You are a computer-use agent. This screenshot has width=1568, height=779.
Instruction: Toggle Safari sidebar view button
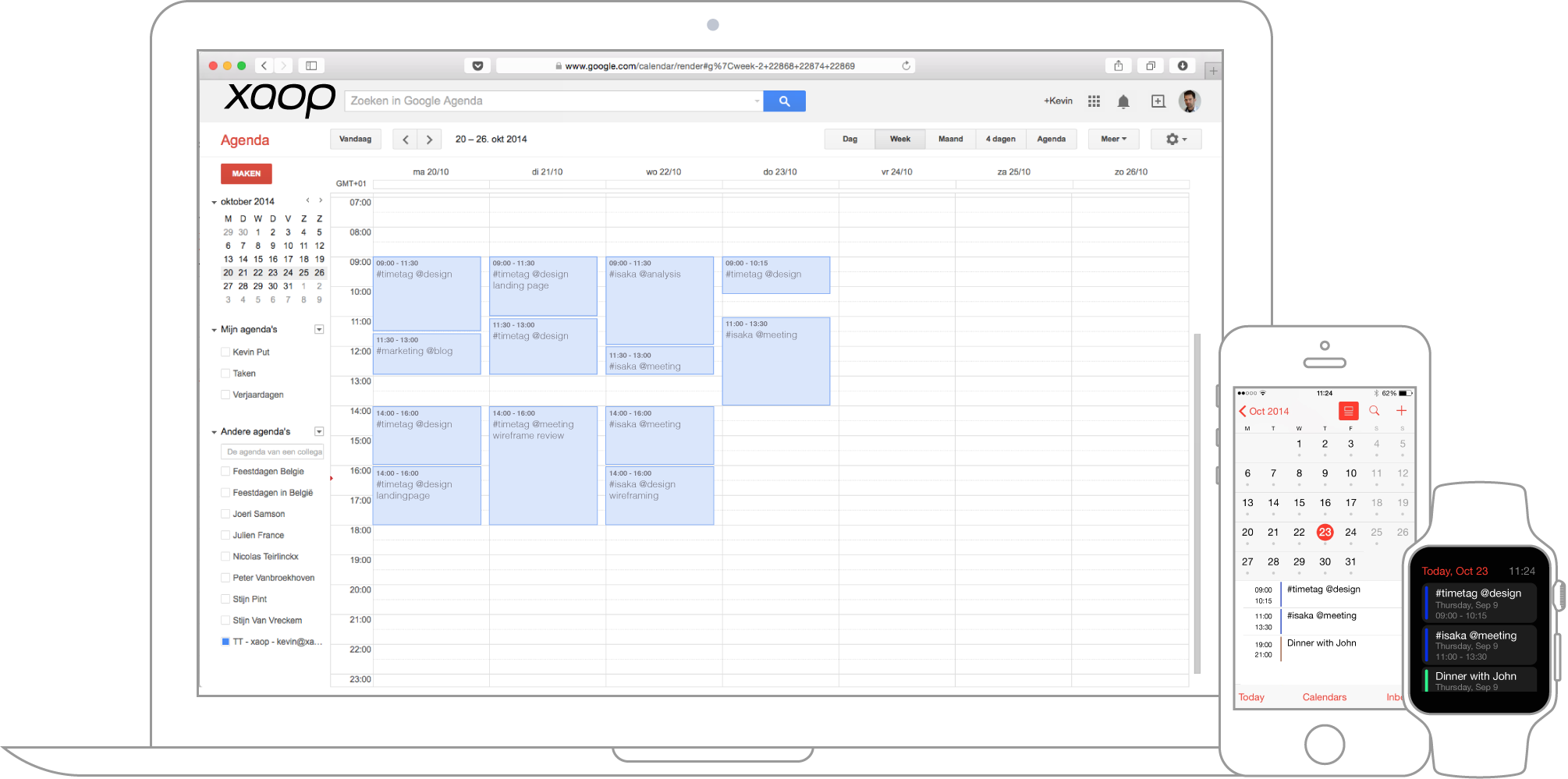311,66
